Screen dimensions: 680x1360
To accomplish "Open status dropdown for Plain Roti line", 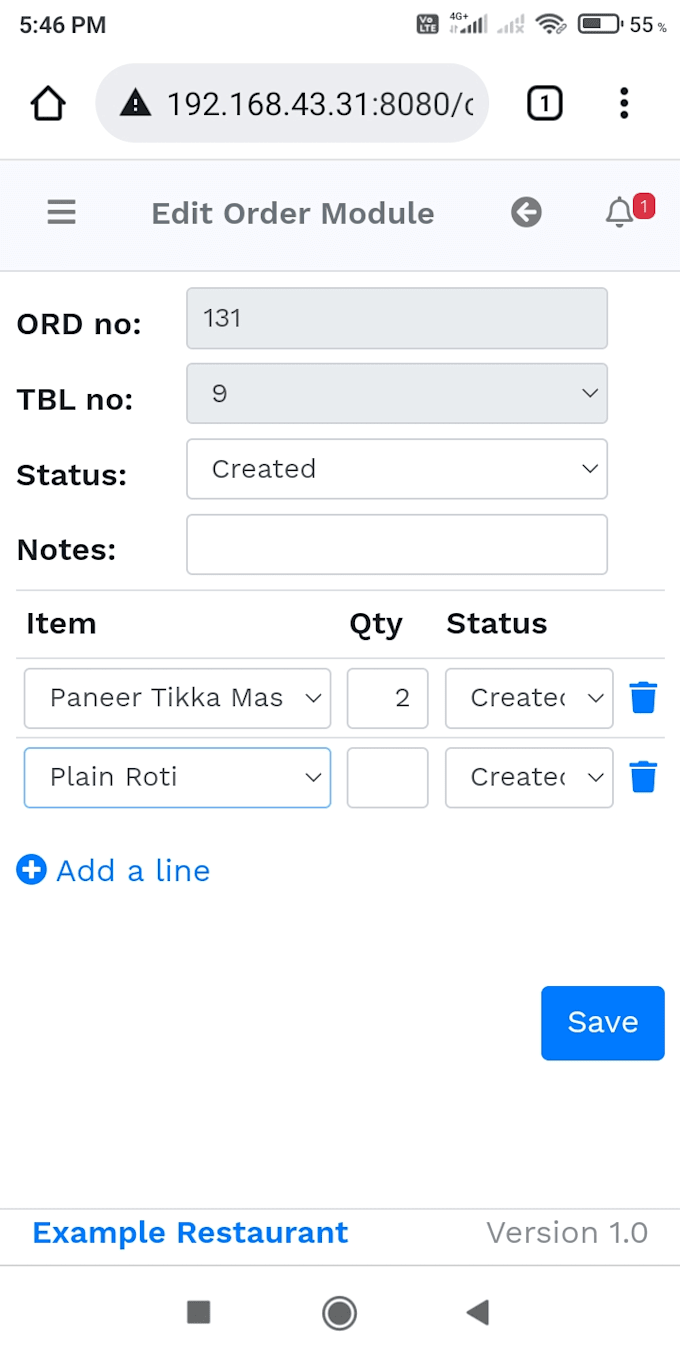I will point(529,777).
